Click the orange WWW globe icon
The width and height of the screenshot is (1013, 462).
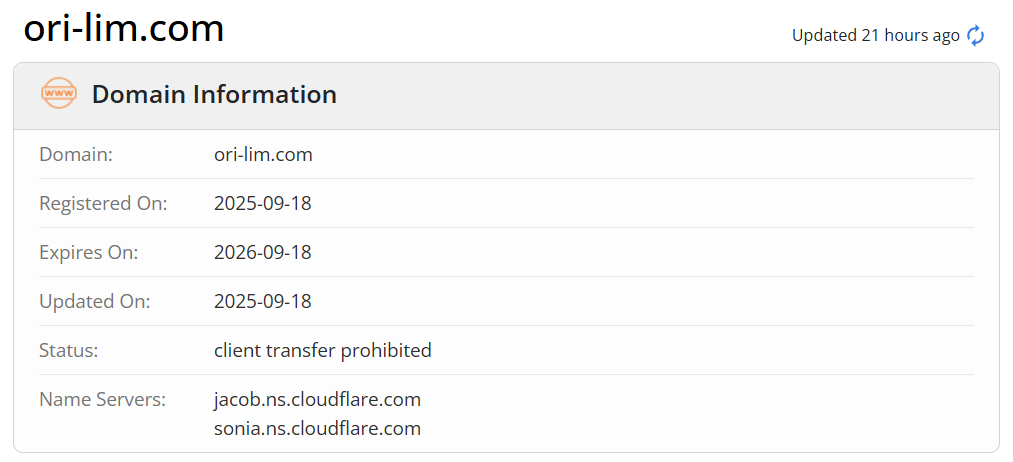[x=59, y=94]
